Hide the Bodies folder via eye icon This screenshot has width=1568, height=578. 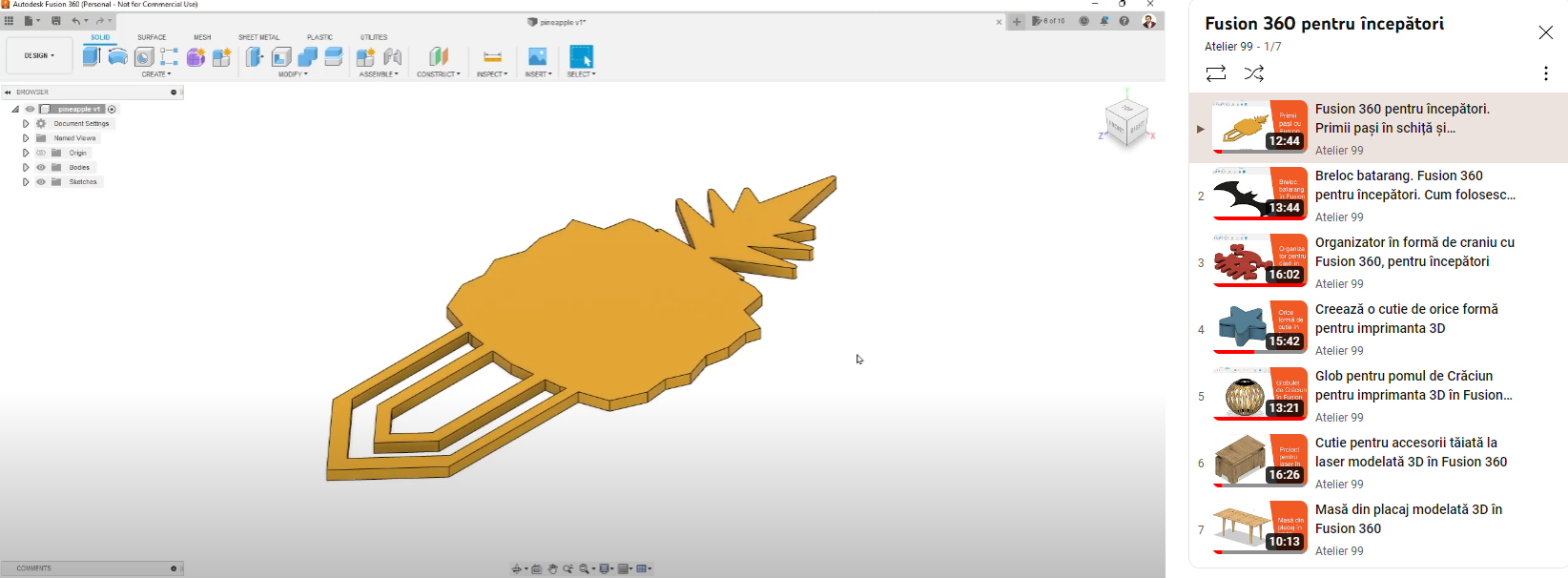coord(41,167)
